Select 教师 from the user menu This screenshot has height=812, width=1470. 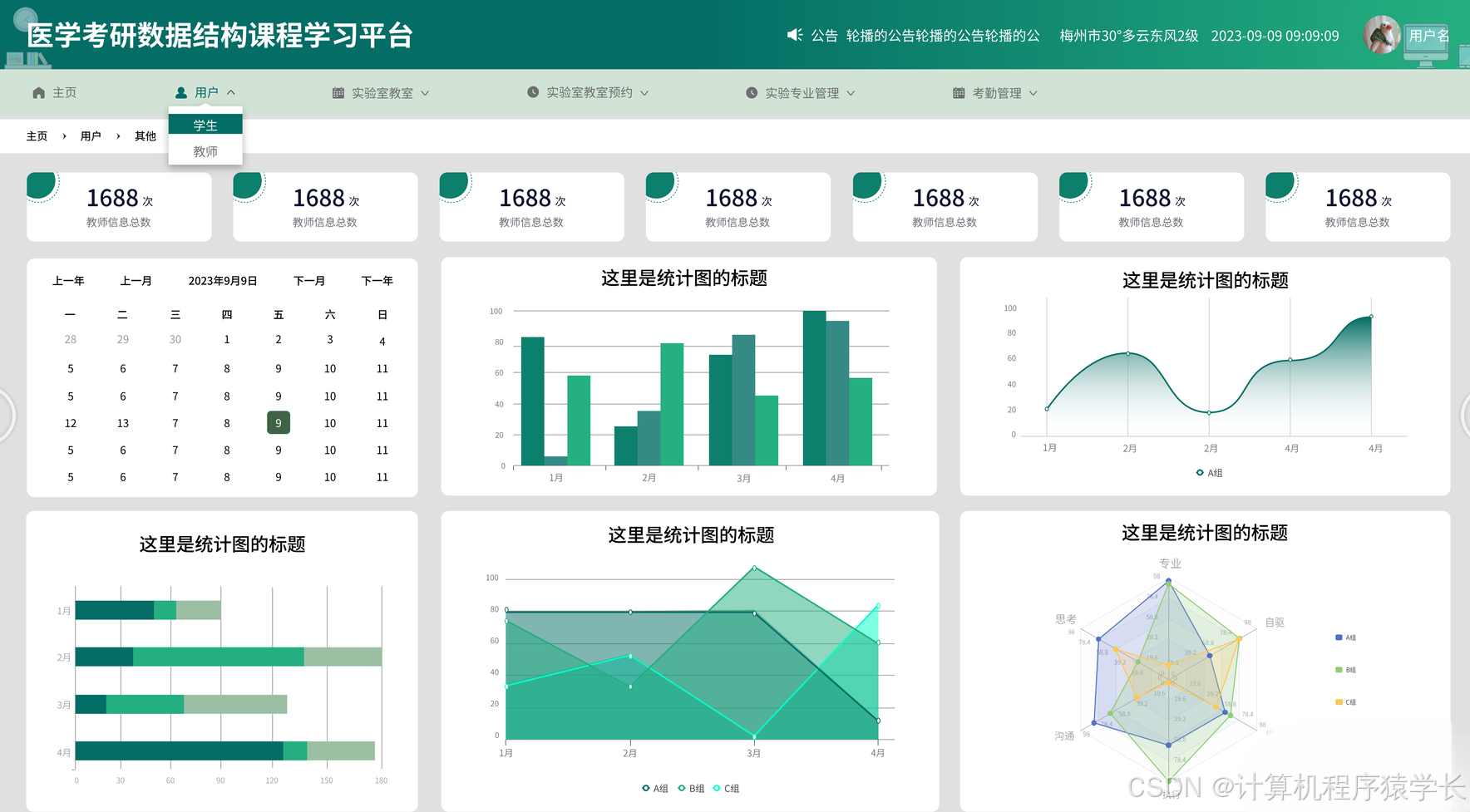[205, 150]
